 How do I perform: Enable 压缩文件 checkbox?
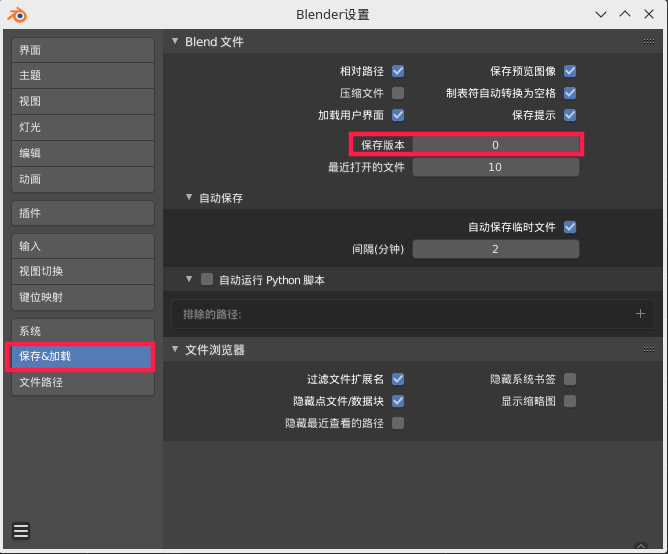point(398,93)
